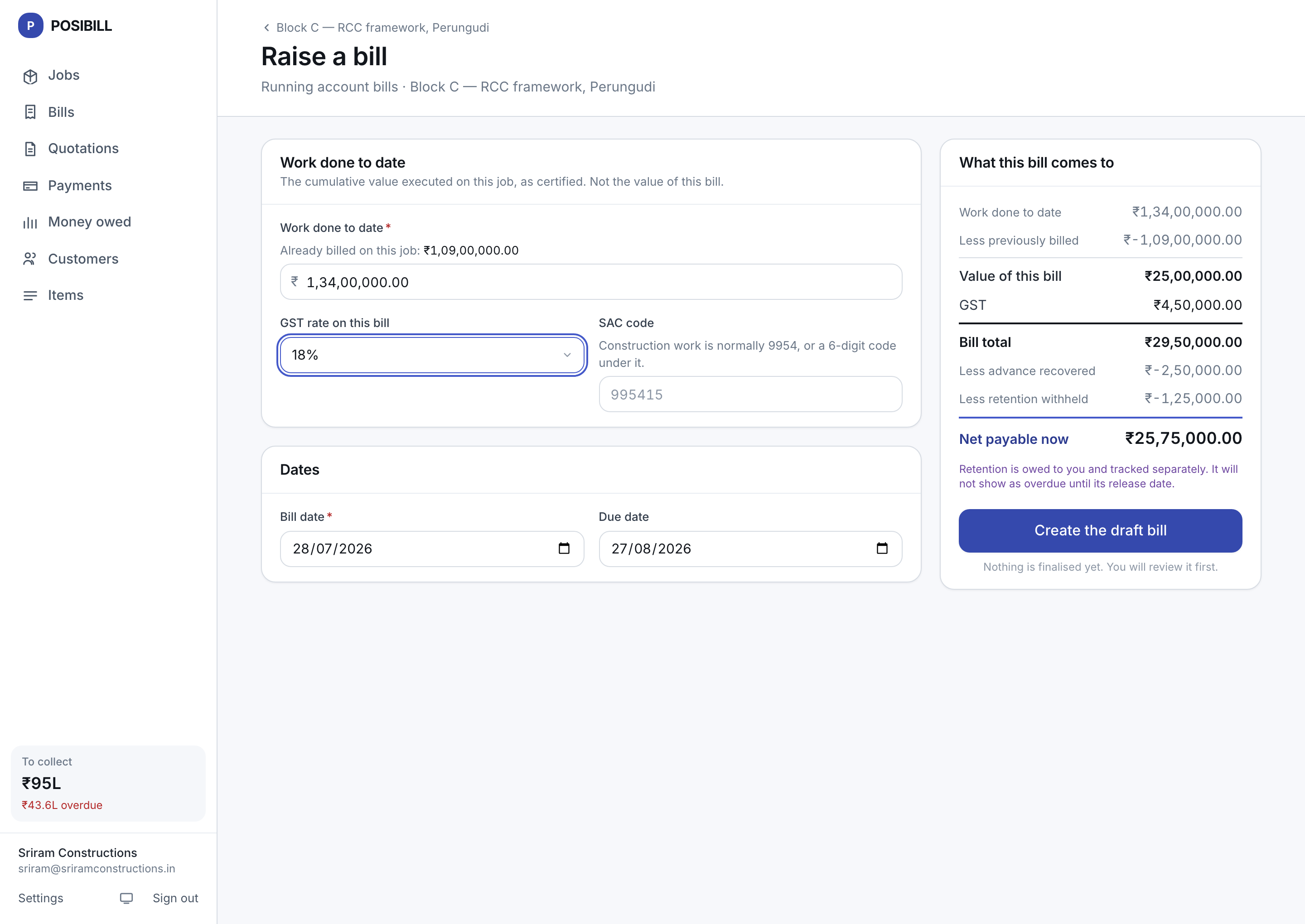1305x924 pixels.
Task: Click the Bill total ₹29,50,000.00 value
Action: pyautogui.click(x=1193, y=342)
